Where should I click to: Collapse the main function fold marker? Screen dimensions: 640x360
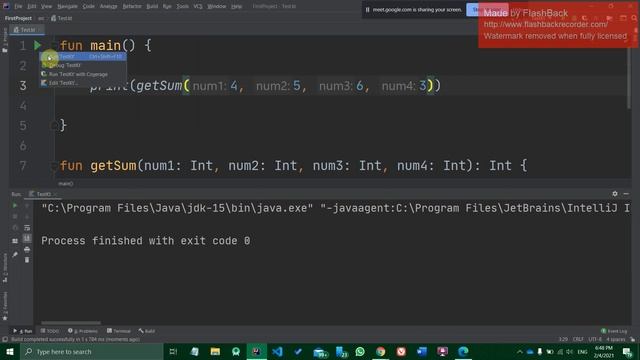(x=54, y=45)
